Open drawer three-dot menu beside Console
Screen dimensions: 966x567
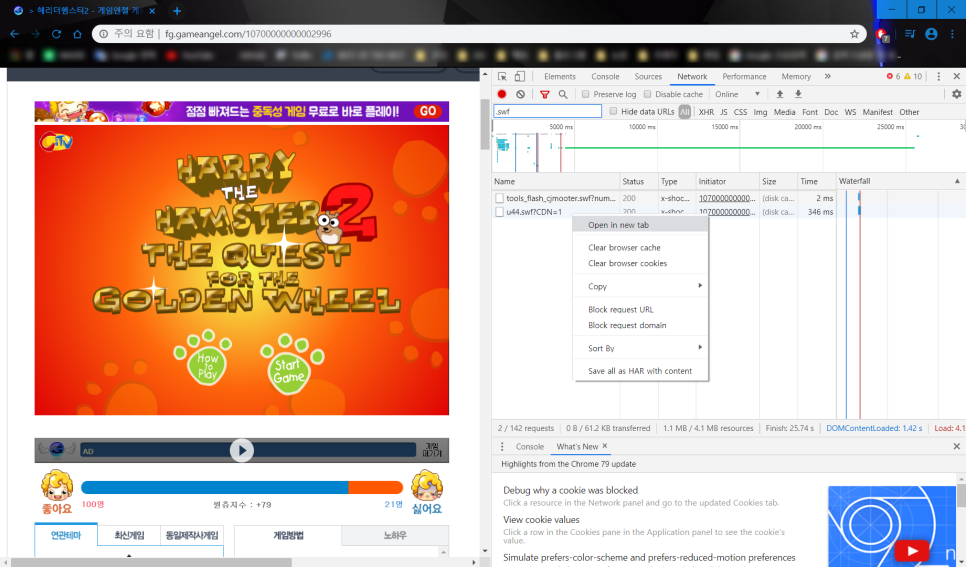(x=502, y=446)
